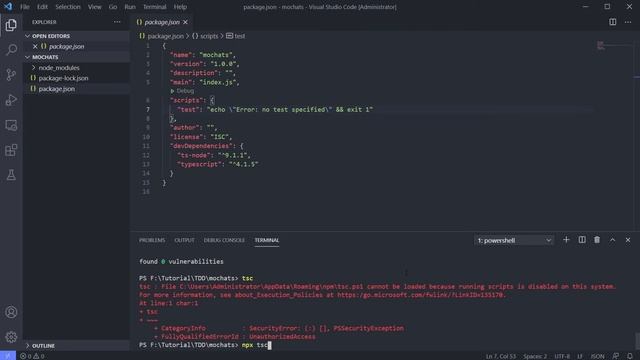This screenshot has width=640, height=360.
Task: Open the Source Control view icon
Action: point(11,75)
